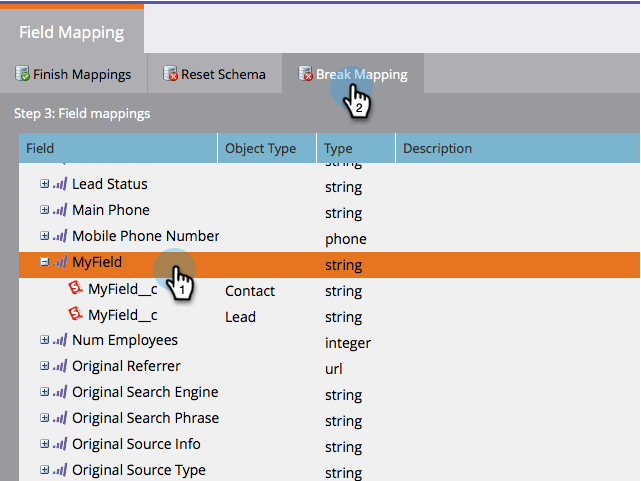
Task: Click the Finish Mappings button
Action: (74, 74)
